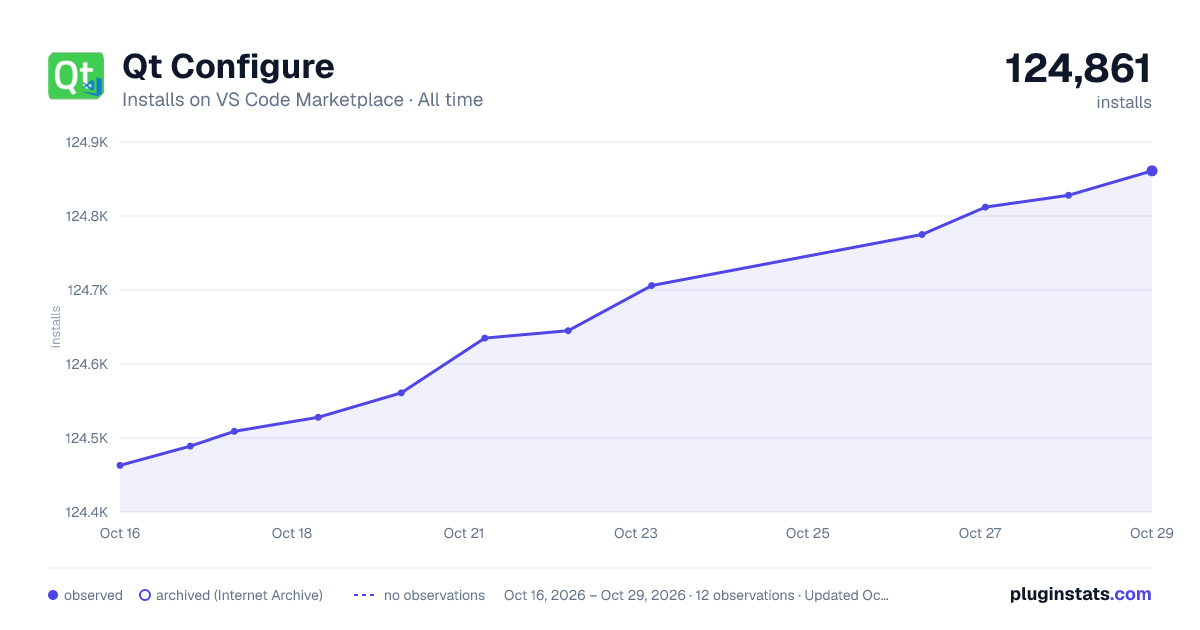Select the data point between Oct 27 and Oct 29
This screenshot has width=1200, height=630.
[x=1068, y=195]
